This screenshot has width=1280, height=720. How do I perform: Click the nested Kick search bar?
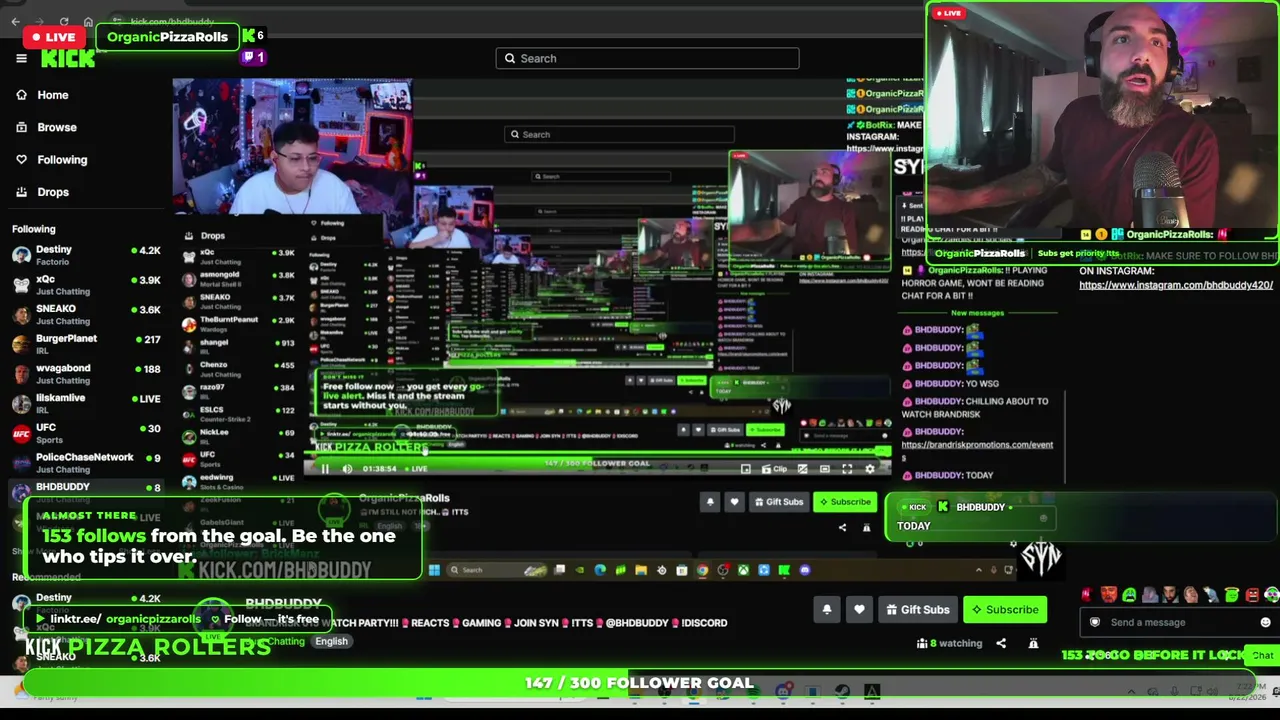(x=619, y=134)
